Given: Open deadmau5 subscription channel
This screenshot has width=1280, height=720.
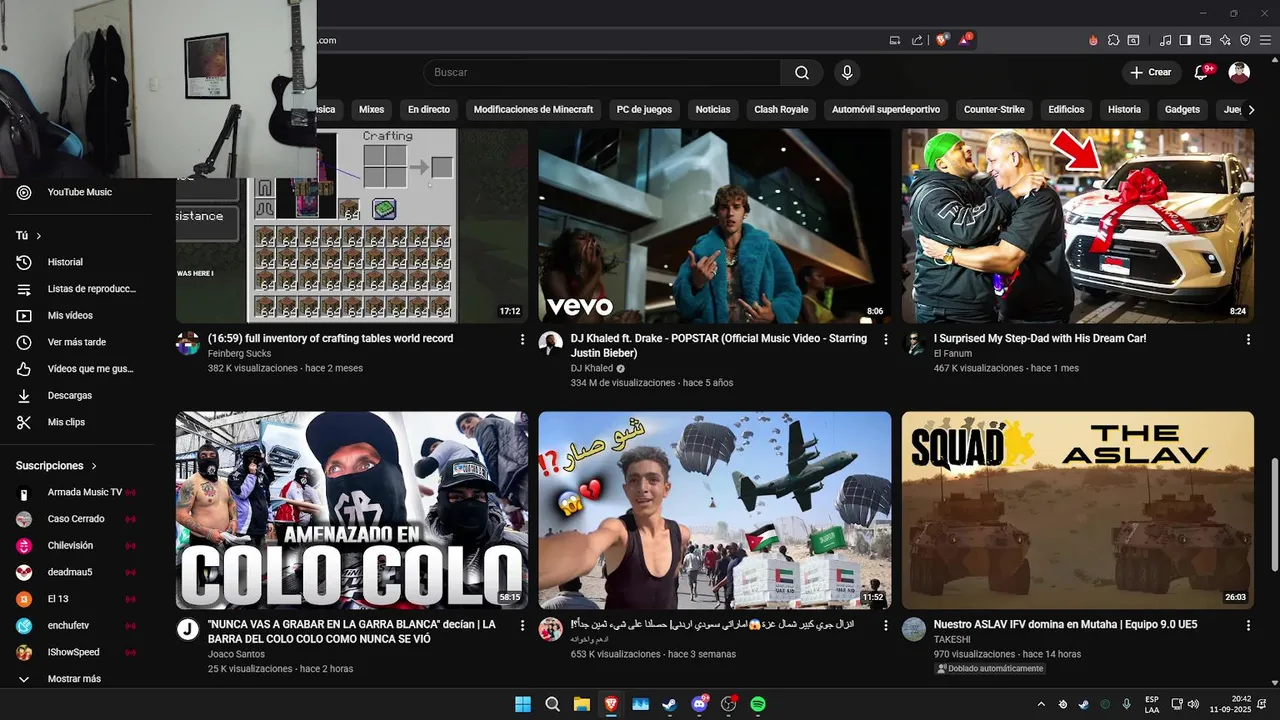Looking at the screenshot, I should point(77,572).
